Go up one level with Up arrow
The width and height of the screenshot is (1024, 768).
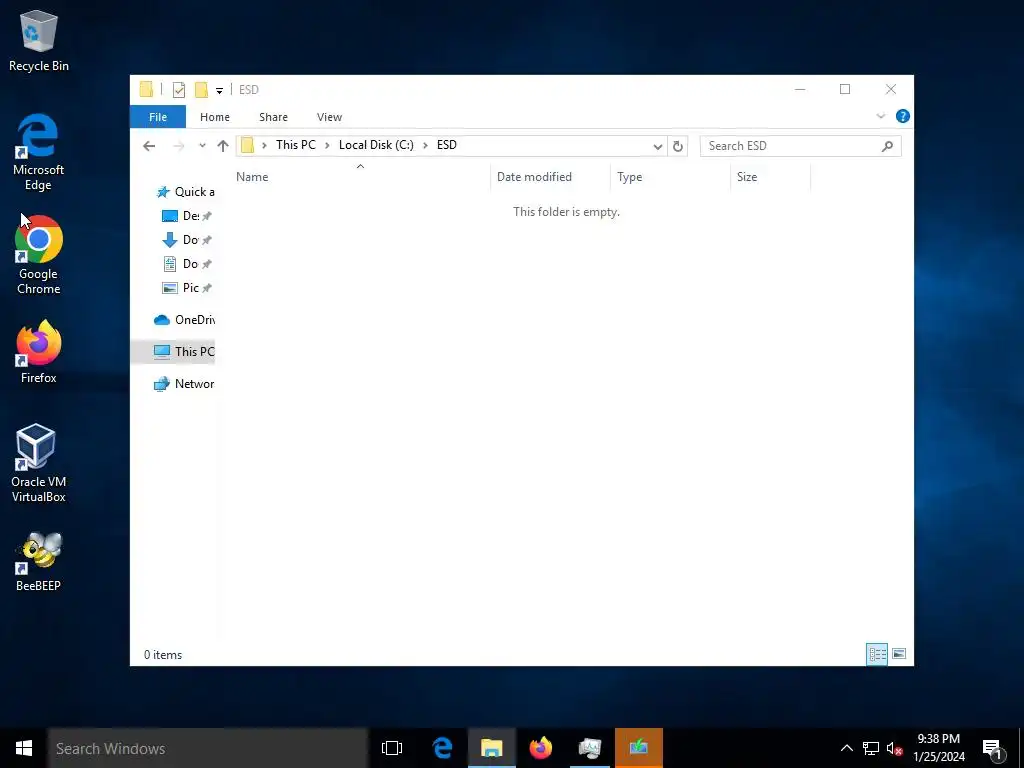coord(223,146)
